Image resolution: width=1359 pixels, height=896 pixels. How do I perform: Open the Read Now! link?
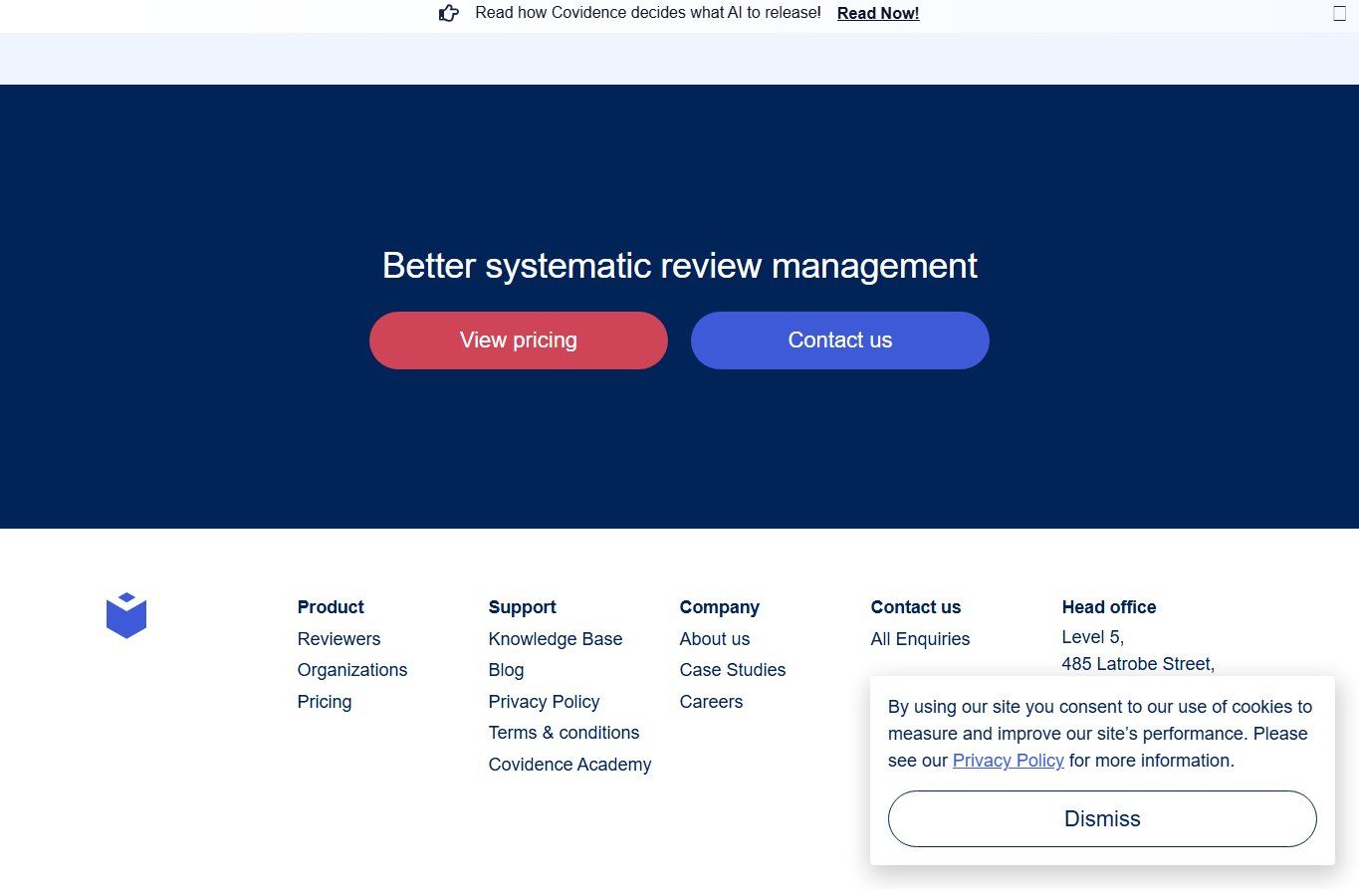click(x=877, y=13)
